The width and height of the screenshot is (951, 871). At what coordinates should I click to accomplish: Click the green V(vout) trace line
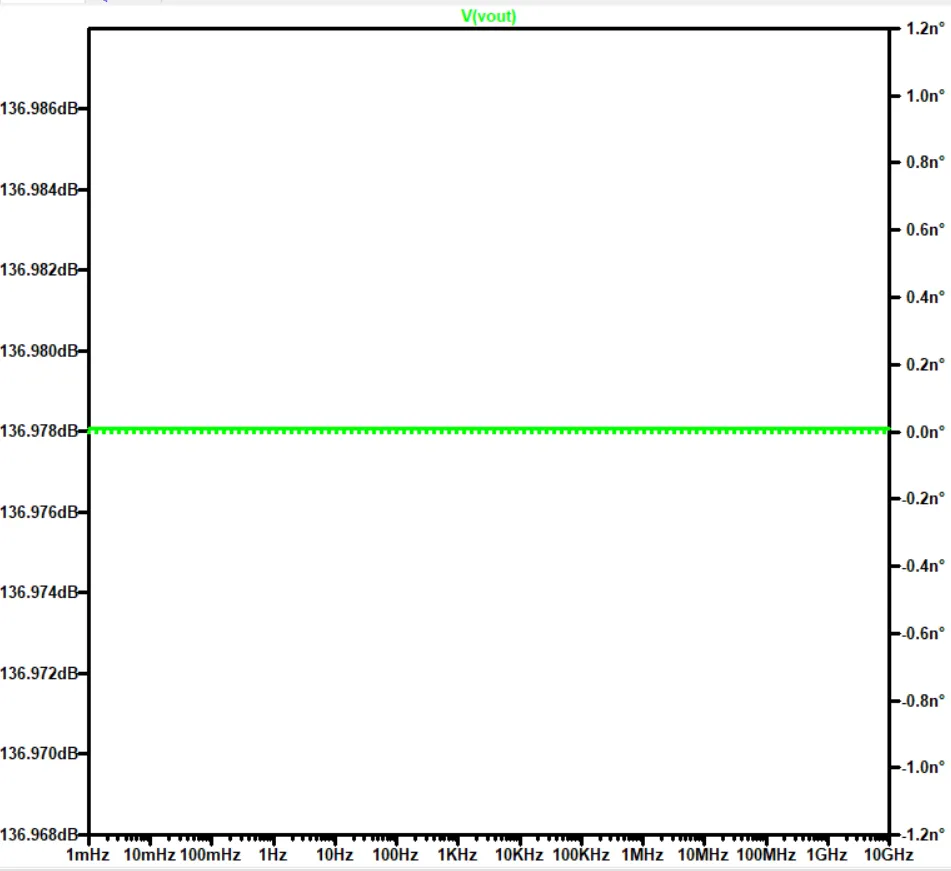click(489, 431)
